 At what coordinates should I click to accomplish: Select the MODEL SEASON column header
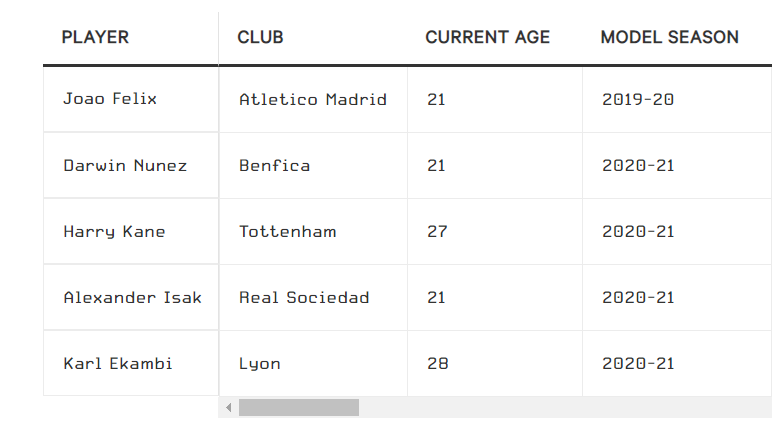tap(670, 38)
